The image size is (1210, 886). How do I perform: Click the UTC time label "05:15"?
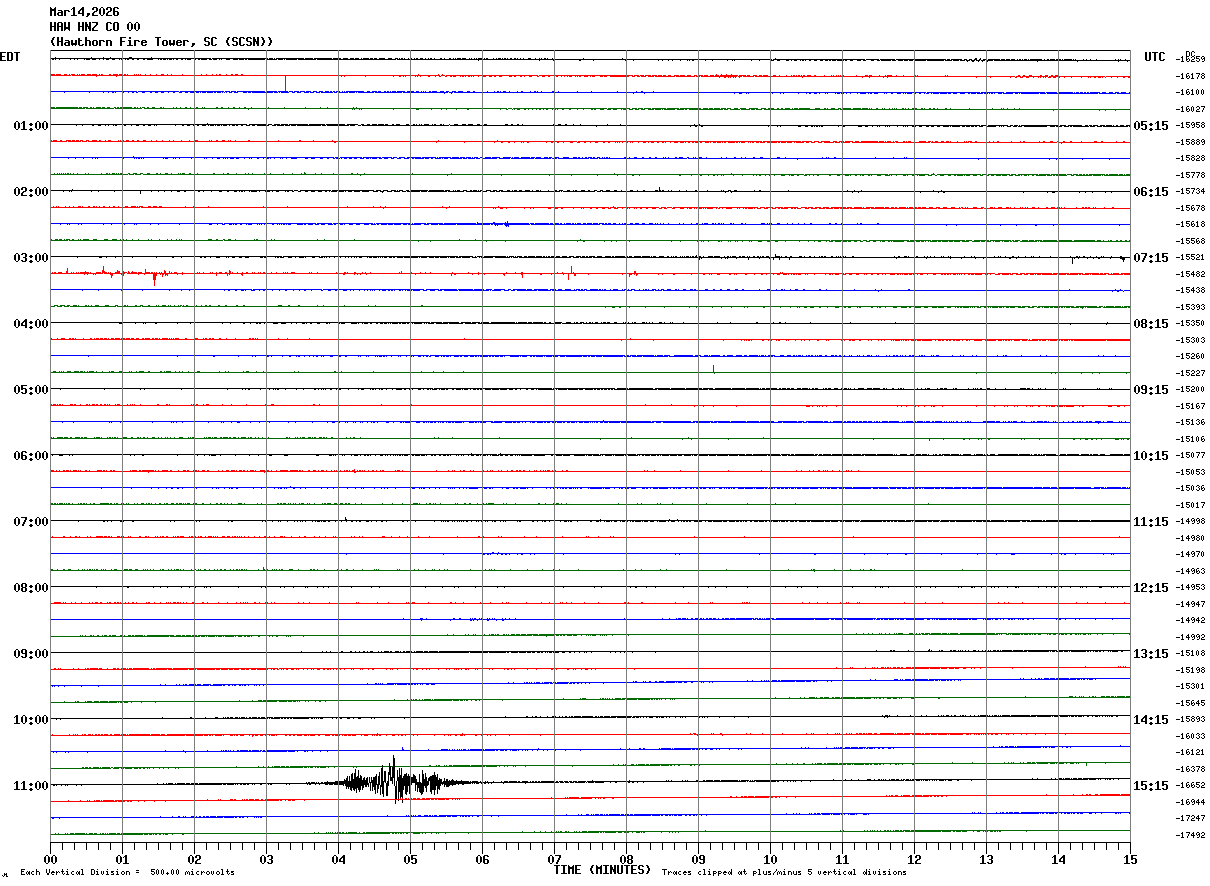pyautogui.click(x=1151, y=126)
